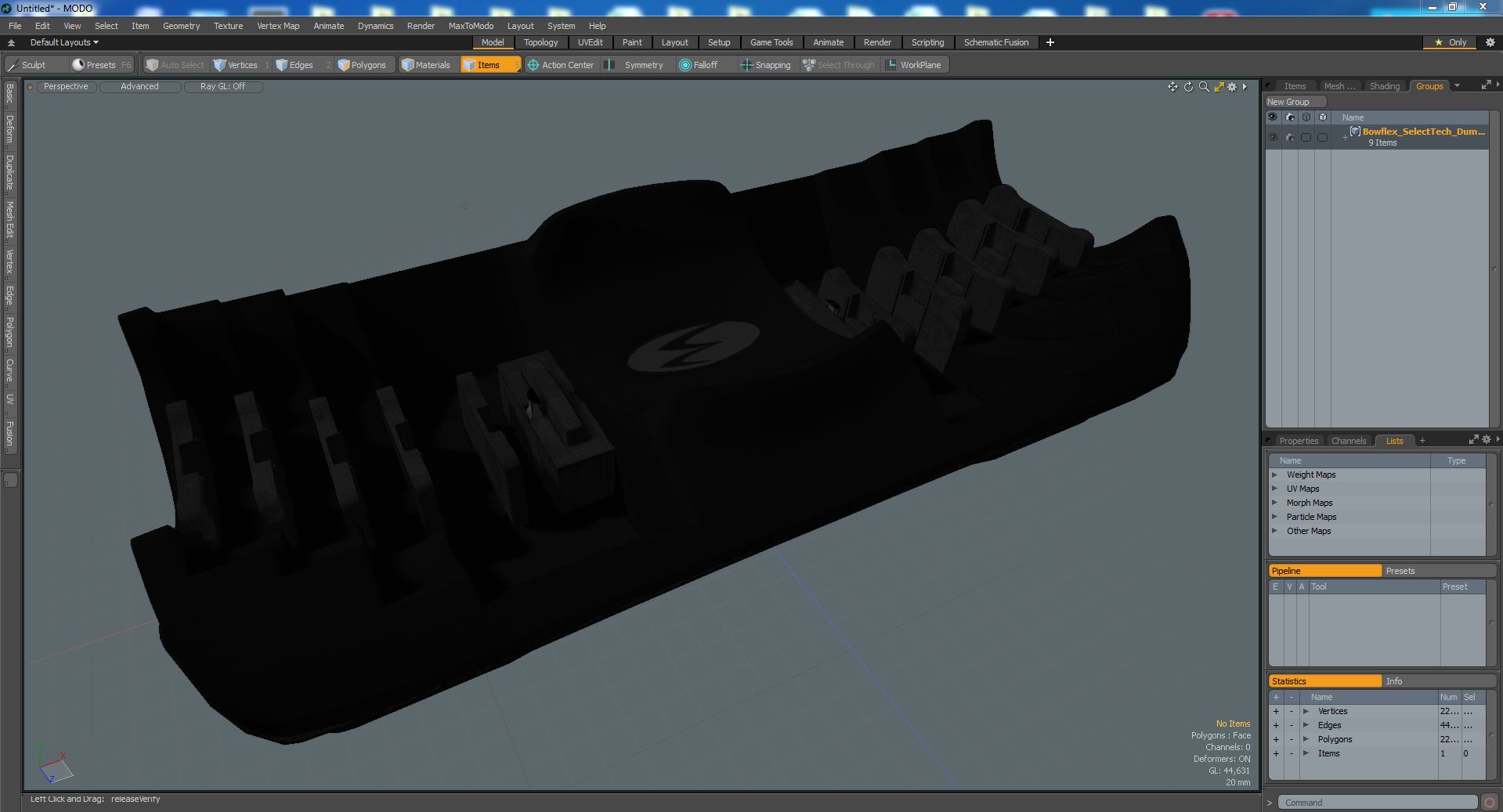
Task: Click the viewport zoom magnifier icon
Action: (x=1204, y=87)
